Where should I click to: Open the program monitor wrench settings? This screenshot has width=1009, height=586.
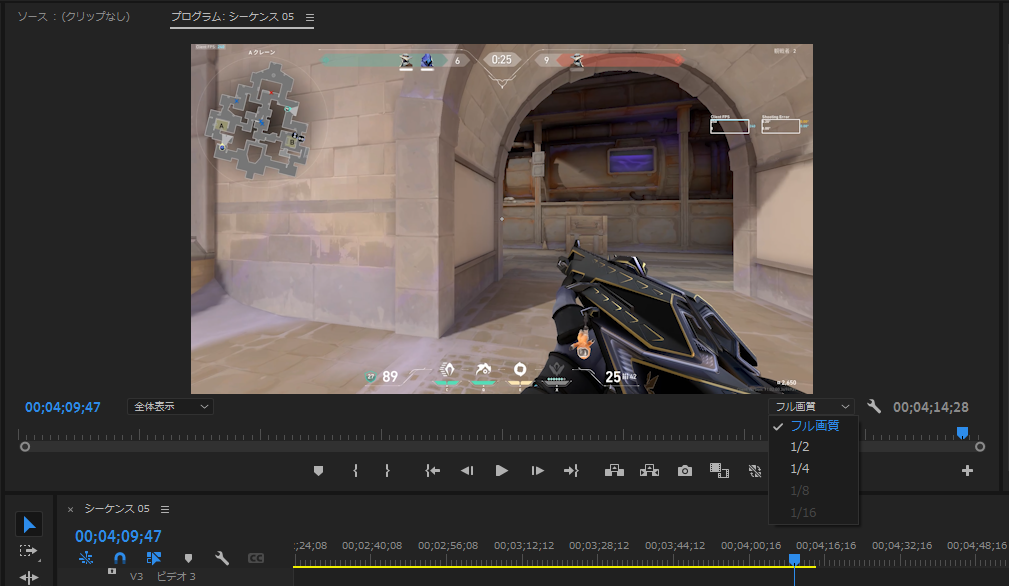874,407
